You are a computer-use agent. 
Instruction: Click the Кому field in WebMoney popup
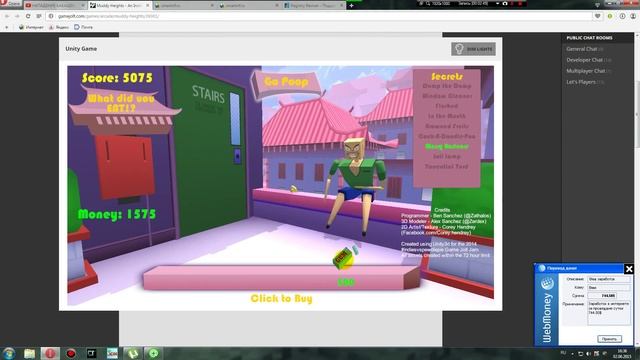pyautogui.click(x=608, y=287)
